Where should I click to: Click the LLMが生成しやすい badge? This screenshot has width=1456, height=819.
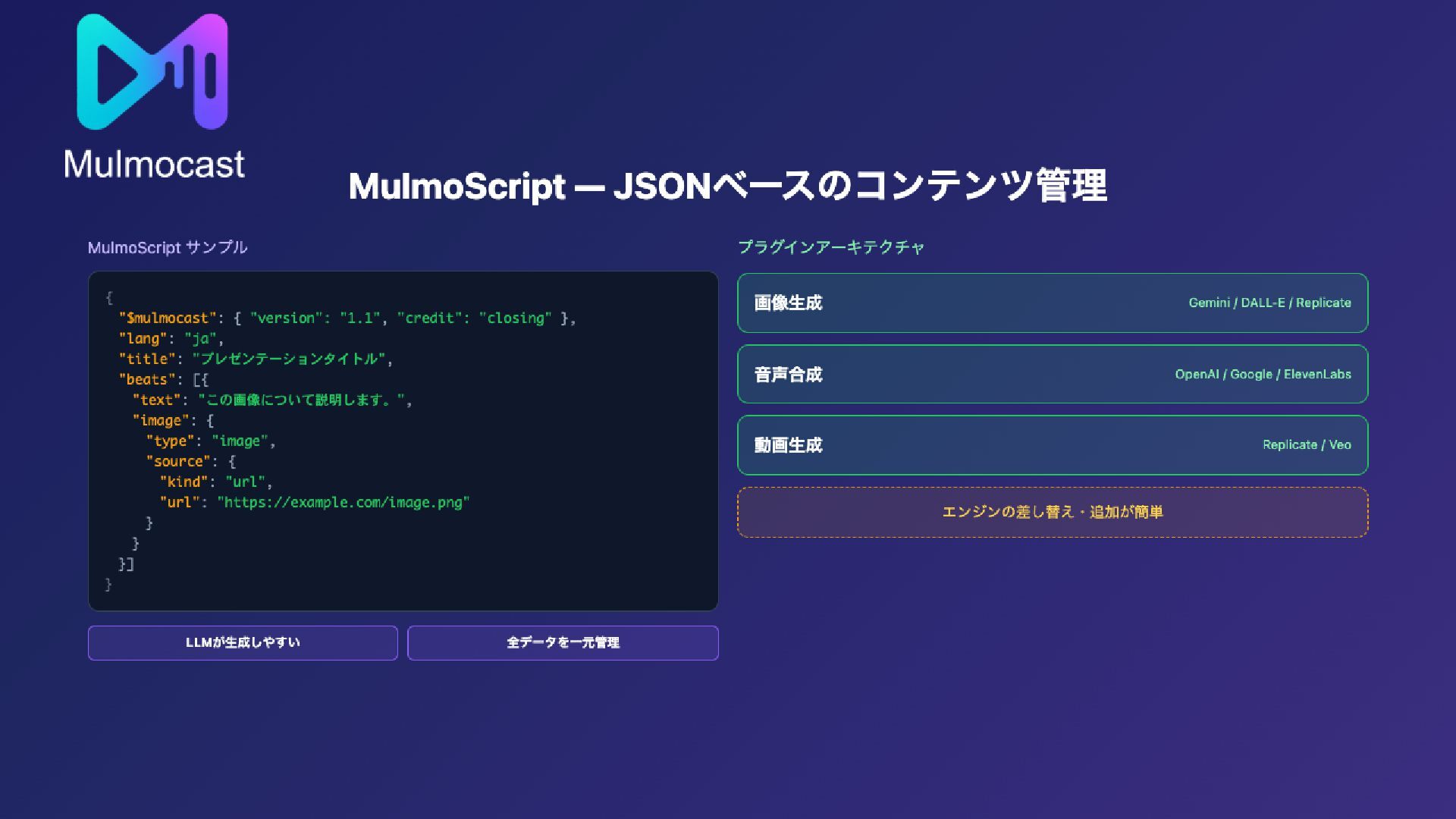pos(243,642)
